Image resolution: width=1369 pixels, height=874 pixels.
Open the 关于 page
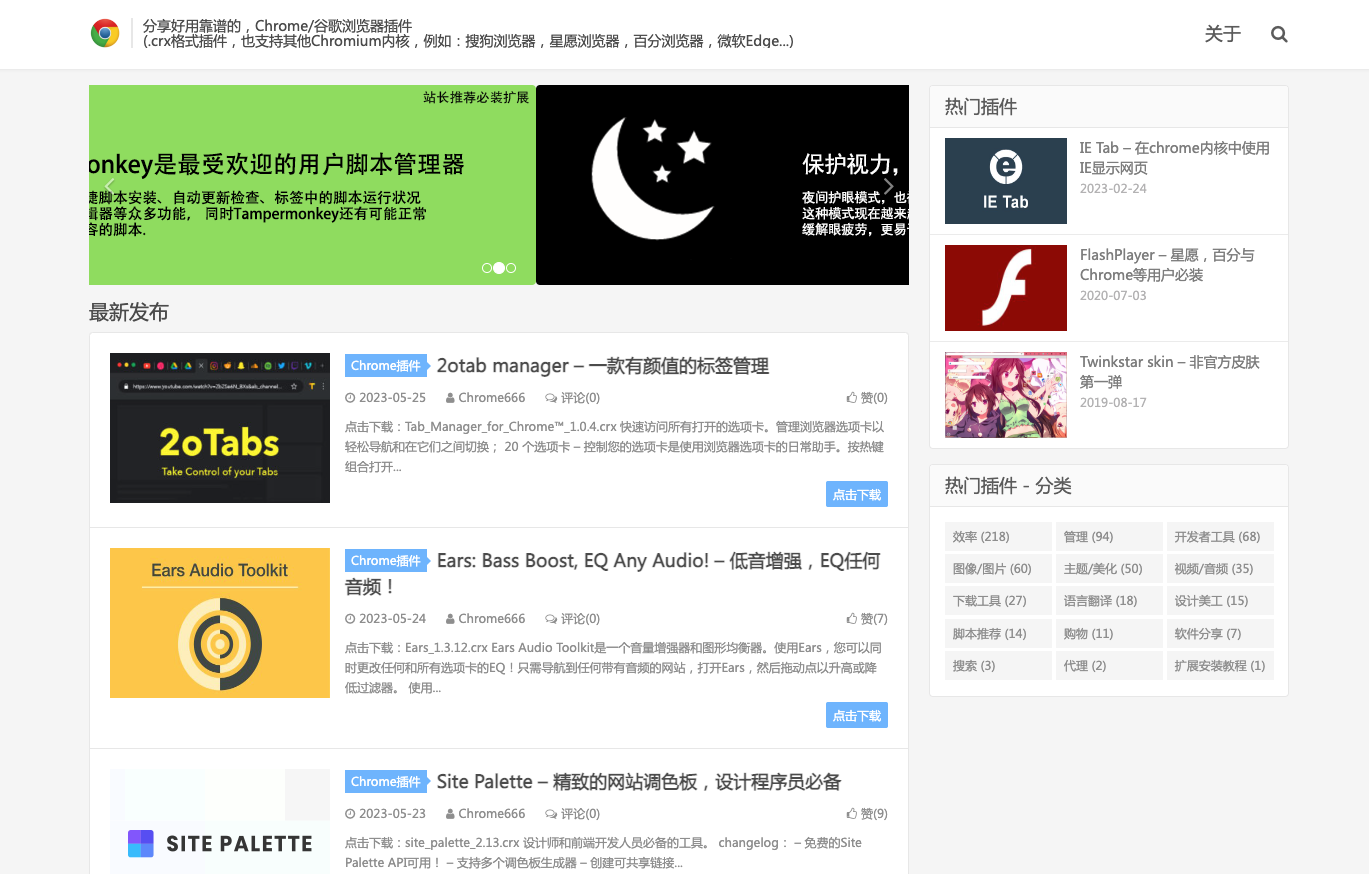[x=1222, y=34]
